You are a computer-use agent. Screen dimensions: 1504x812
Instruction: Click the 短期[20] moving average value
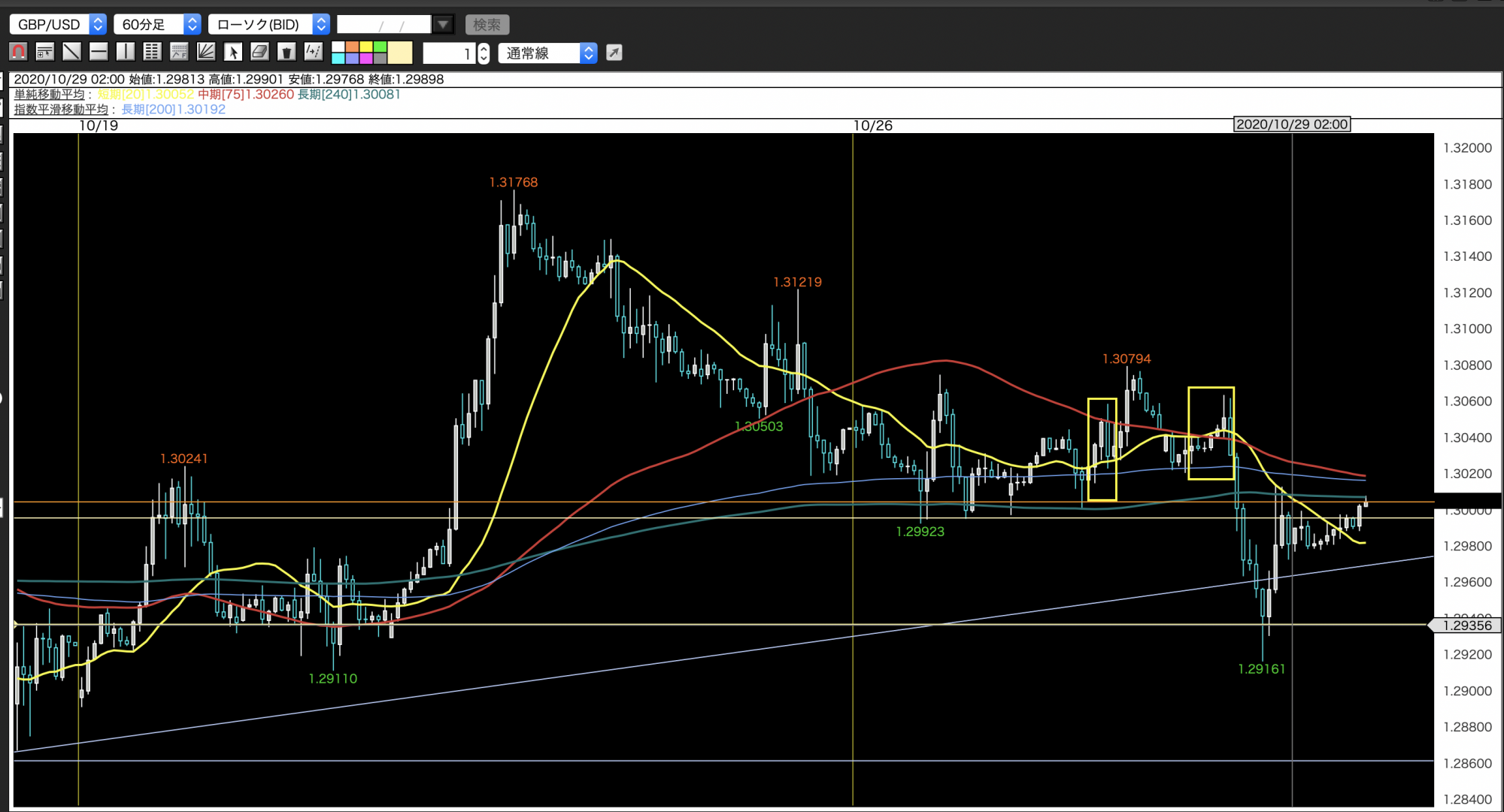coord(146,94)
